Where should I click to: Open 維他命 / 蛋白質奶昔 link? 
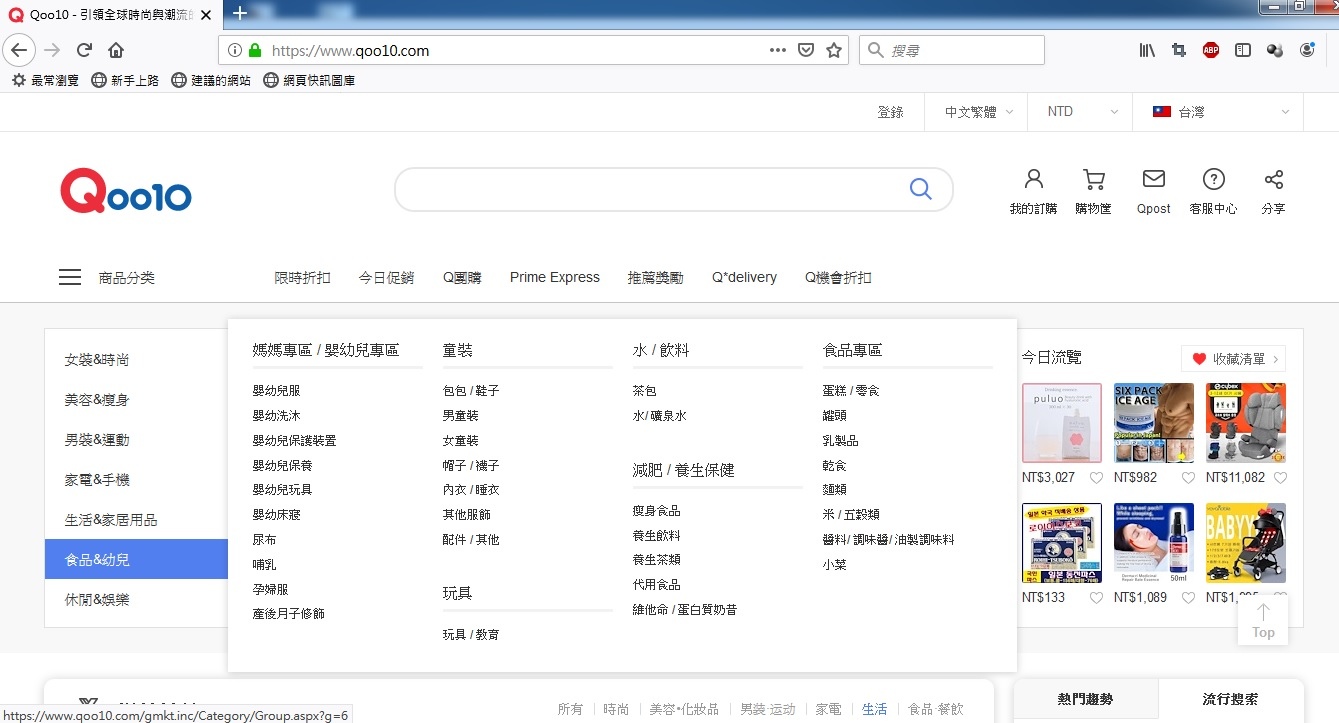point(684,609)
